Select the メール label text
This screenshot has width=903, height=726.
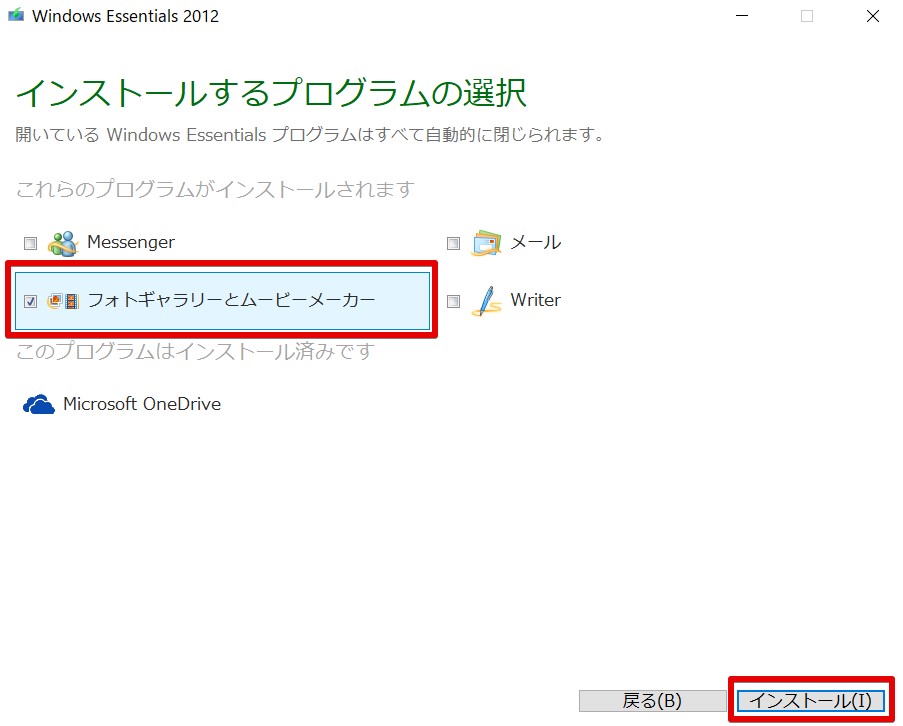[x=536, y=242]
